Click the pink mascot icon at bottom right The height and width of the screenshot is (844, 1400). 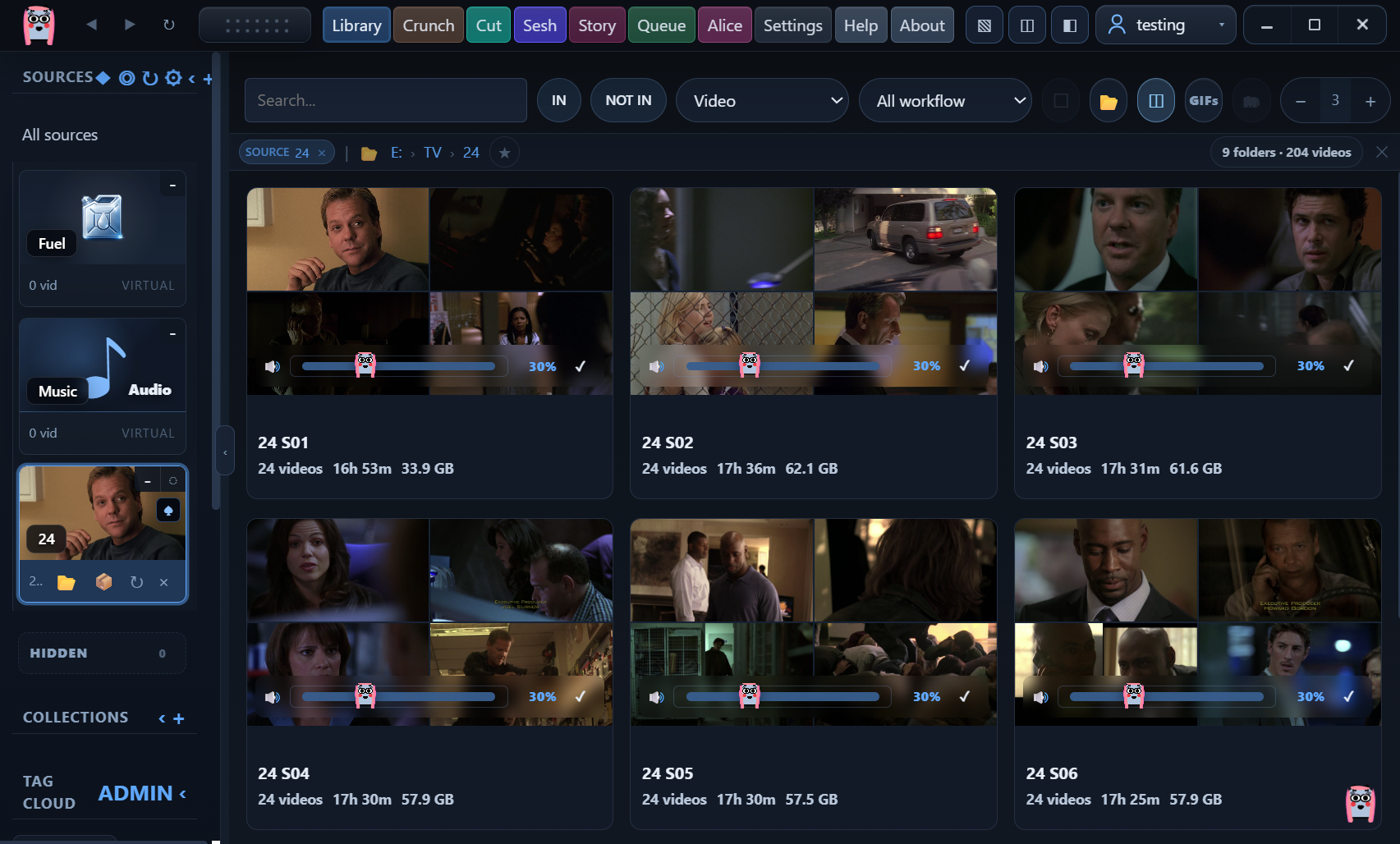tap(1361, 804)
